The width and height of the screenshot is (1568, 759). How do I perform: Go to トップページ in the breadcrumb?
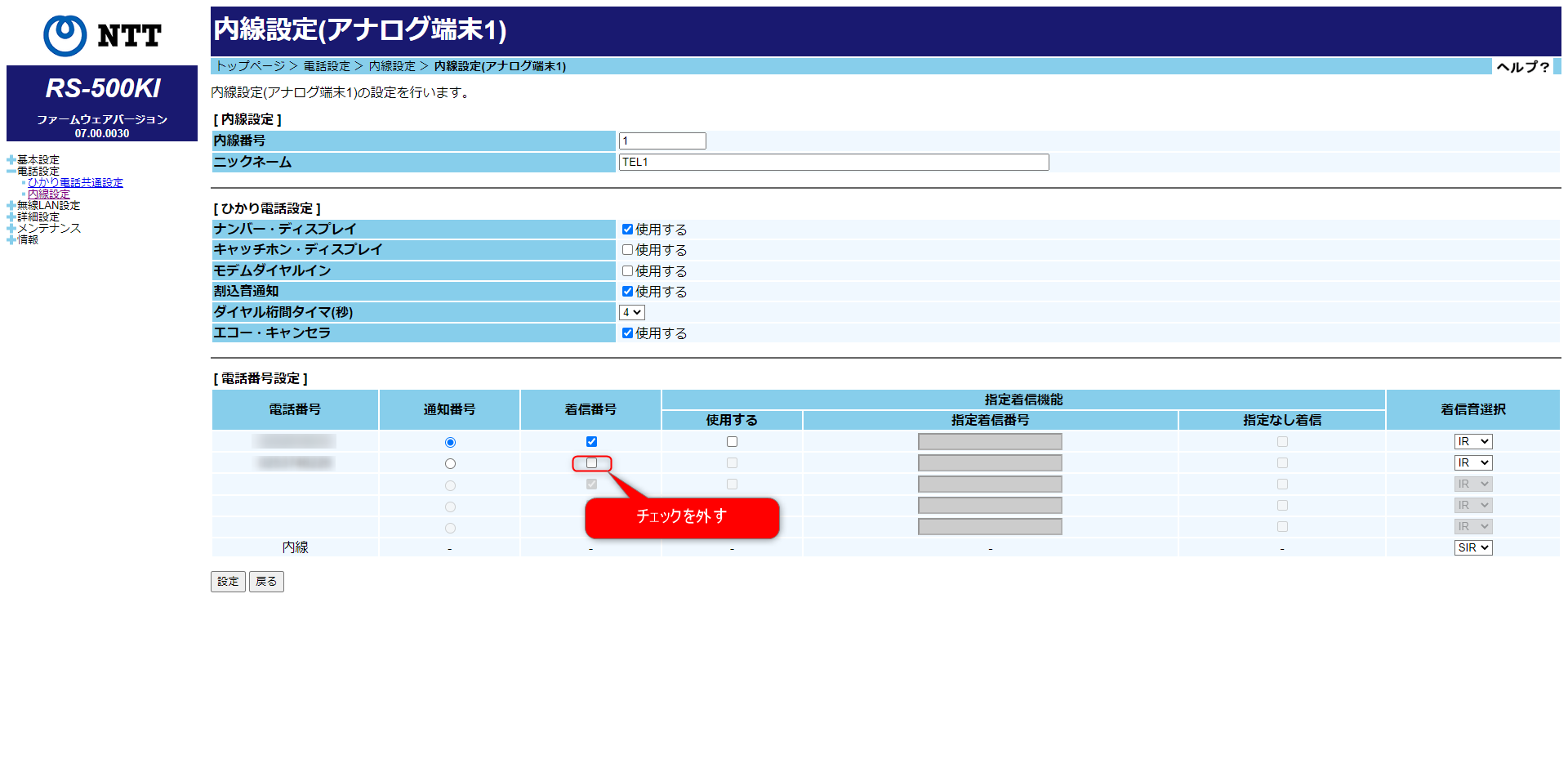[251, 66]
